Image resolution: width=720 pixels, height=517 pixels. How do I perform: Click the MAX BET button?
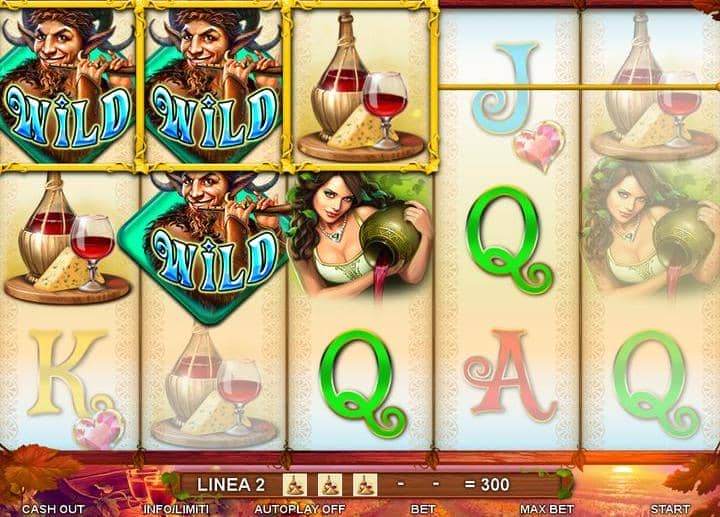pyautogui.click(x=546, y=509)
